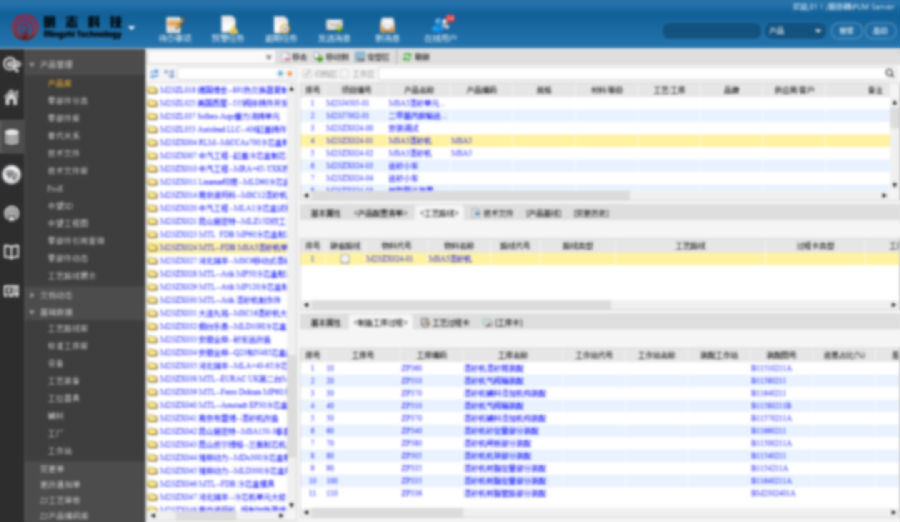
Task: Toggle first checkbox above product table
Action: 307,74
